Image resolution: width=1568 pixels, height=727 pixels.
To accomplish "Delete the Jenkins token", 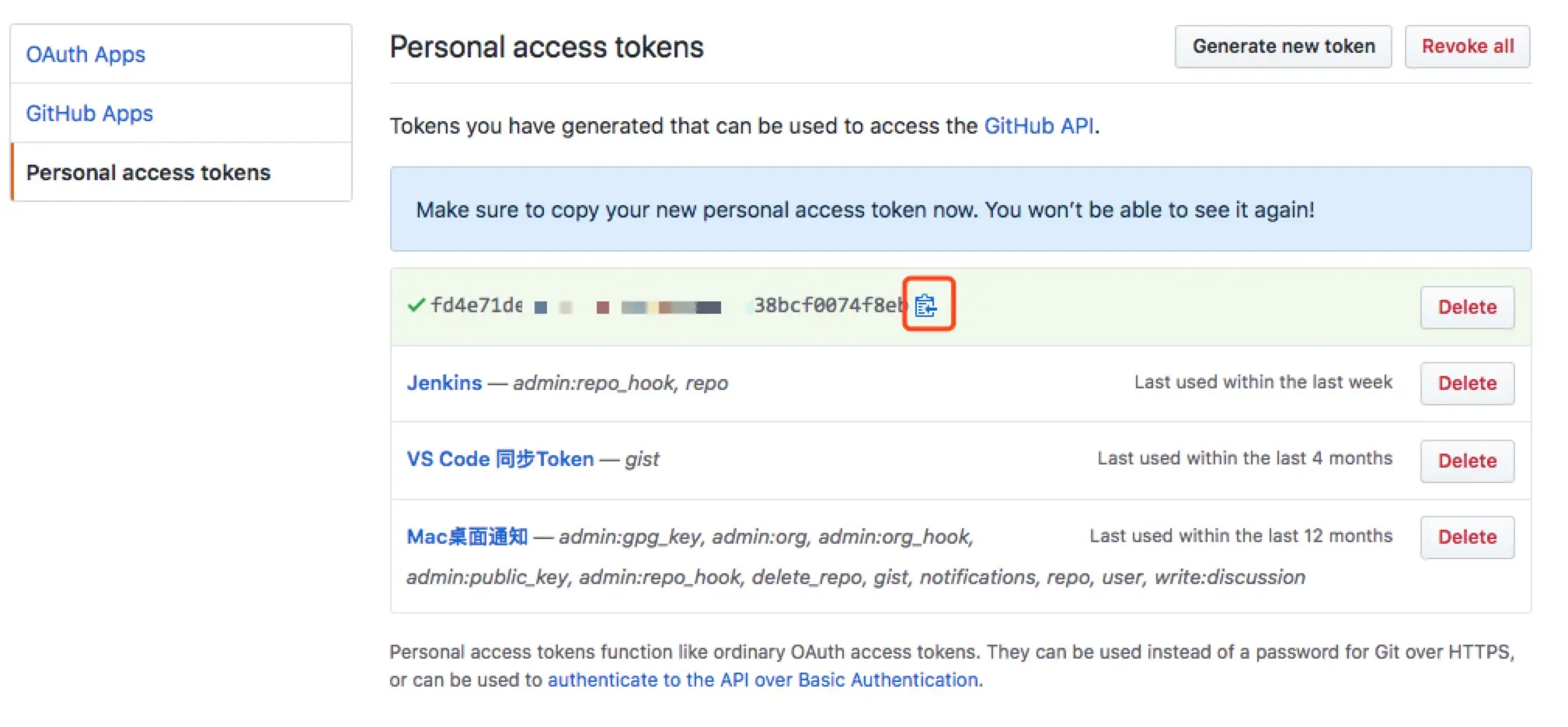I will click(x=1466, y=383).
